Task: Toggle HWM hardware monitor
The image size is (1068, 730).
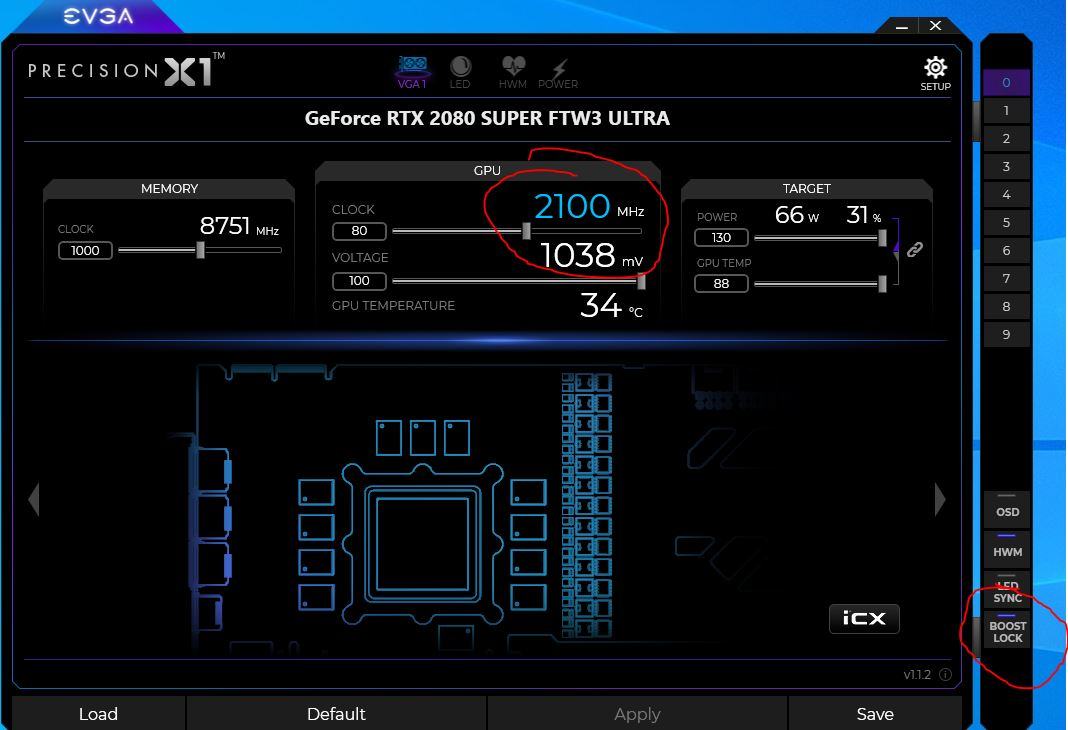Action: [1007, 551]
